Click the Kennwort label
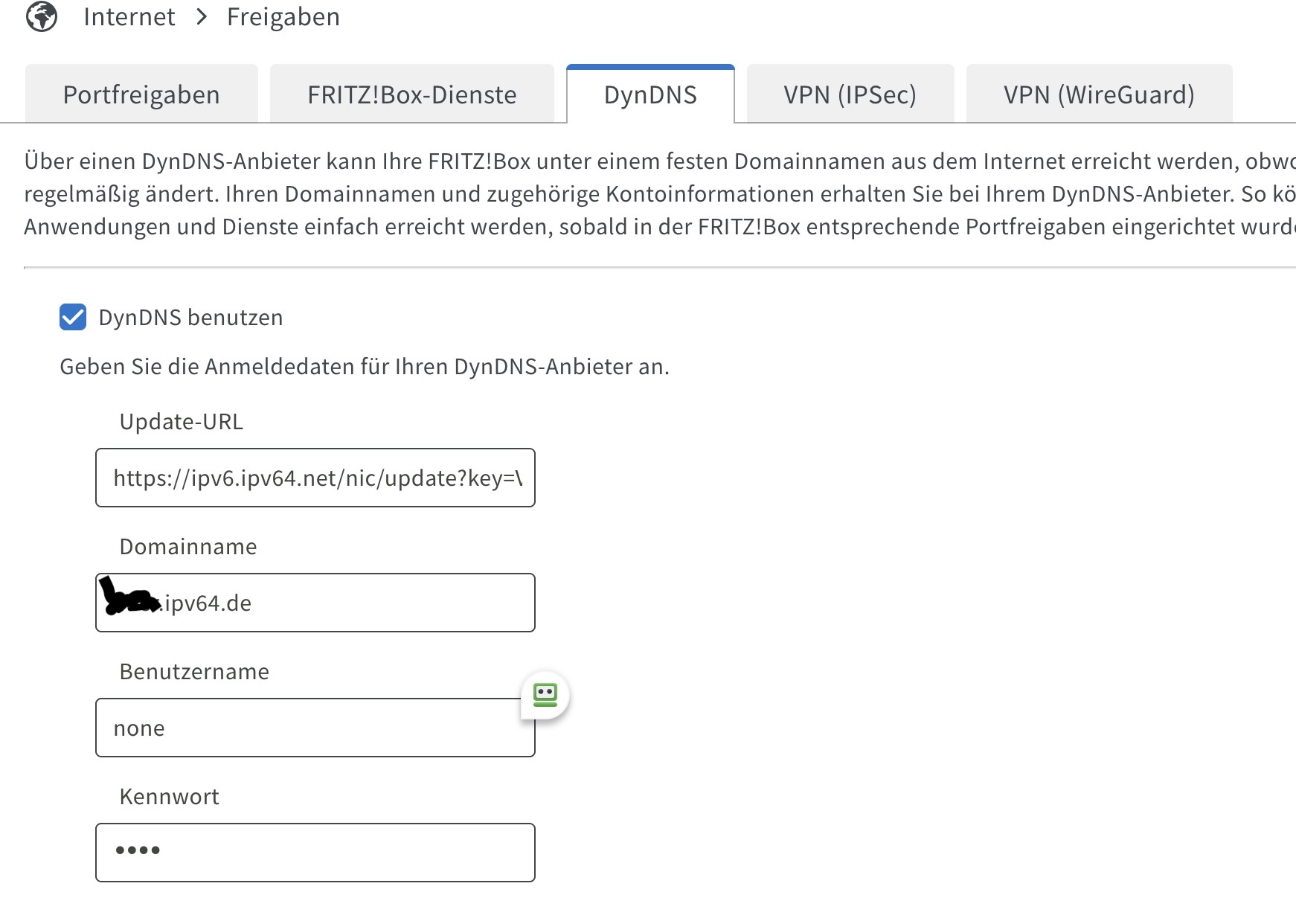The image size is (1296, 924). tap(170, 797)
